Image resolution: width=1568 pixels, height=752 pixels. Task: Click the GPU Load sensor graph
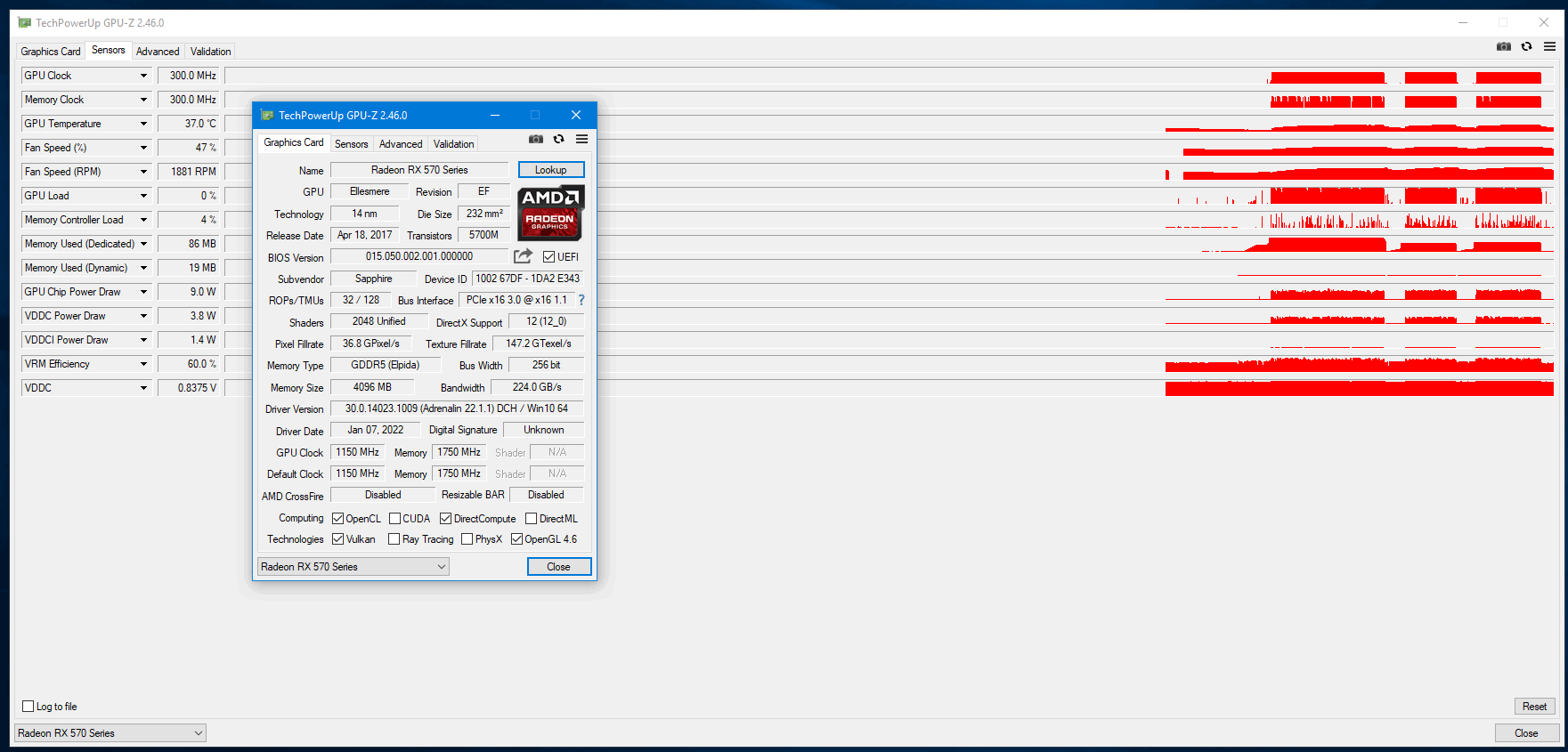point(890,196)
